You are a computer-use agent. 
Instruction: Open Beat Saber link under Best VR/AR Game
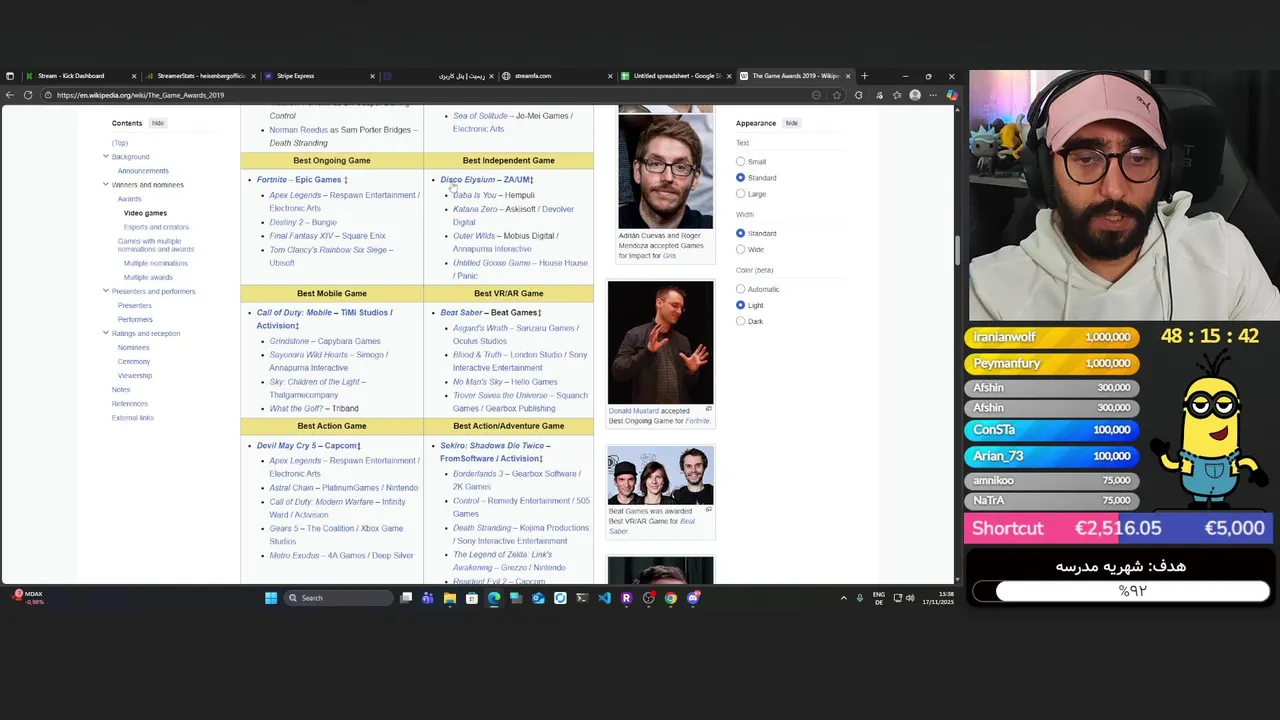(461, 313)
